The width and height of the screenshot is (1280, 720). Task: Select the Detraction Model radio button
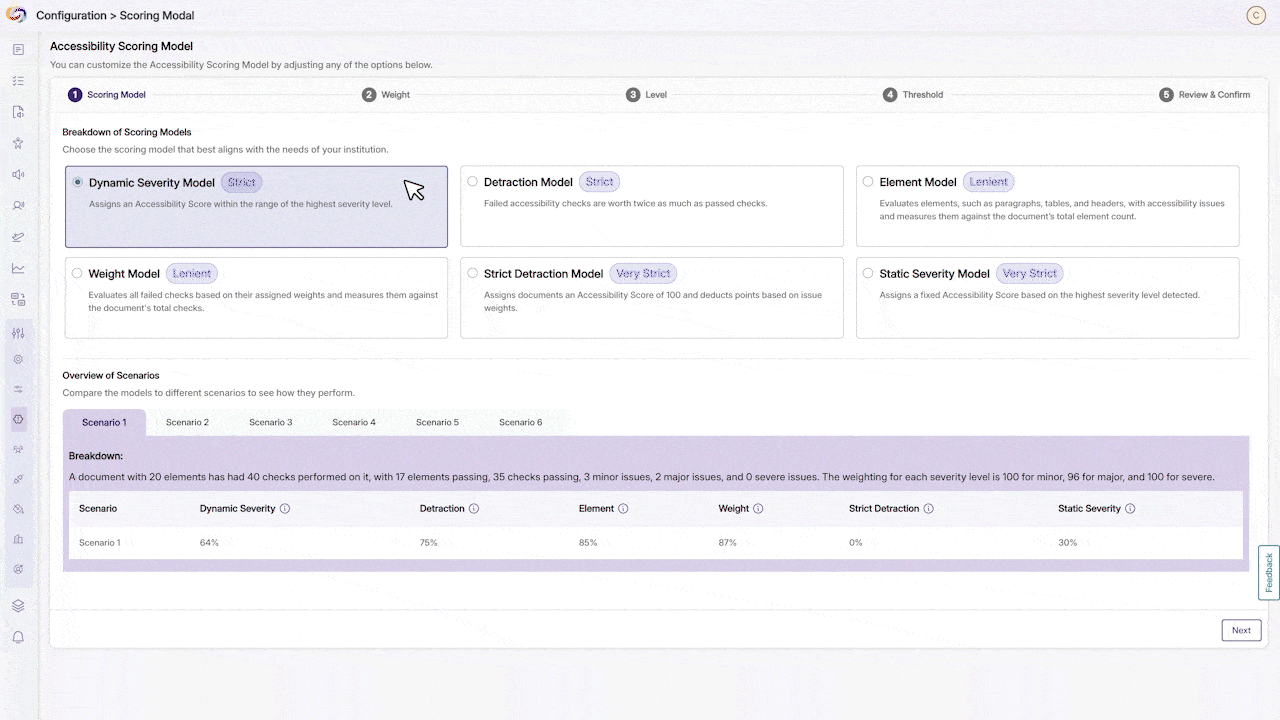pos(473,182)
